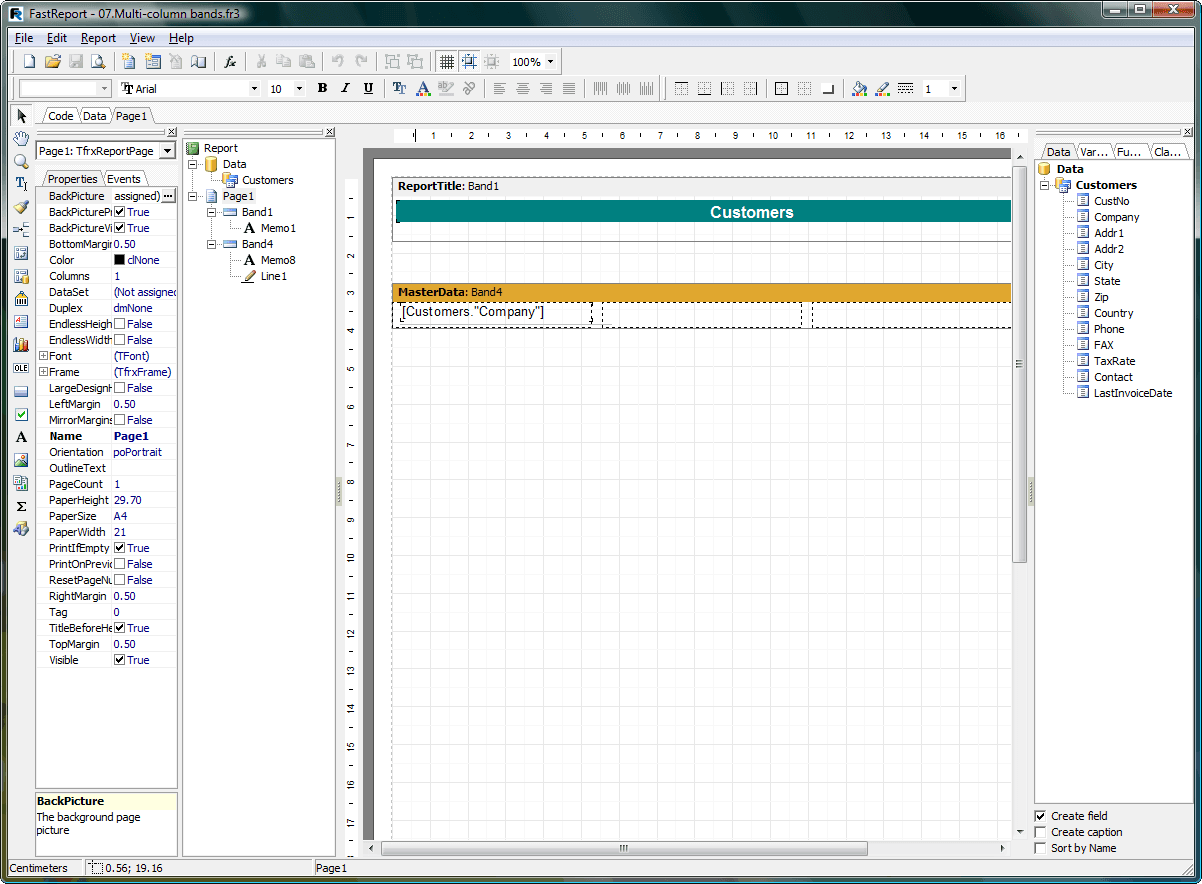Select the Customers title memo
The height and width of the screenshot is (884, 1202).
tap(704, 212)
